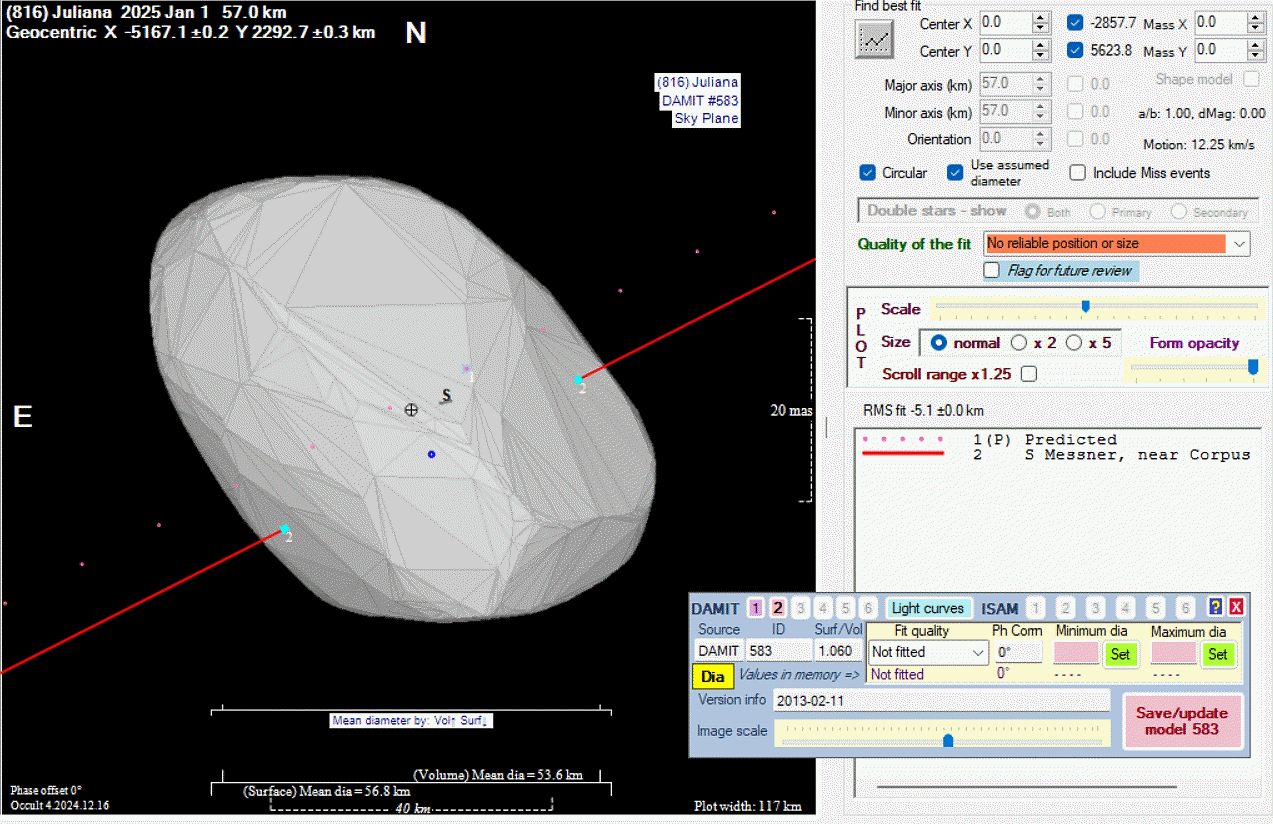Click the Image scale slider

click(946, 740)
